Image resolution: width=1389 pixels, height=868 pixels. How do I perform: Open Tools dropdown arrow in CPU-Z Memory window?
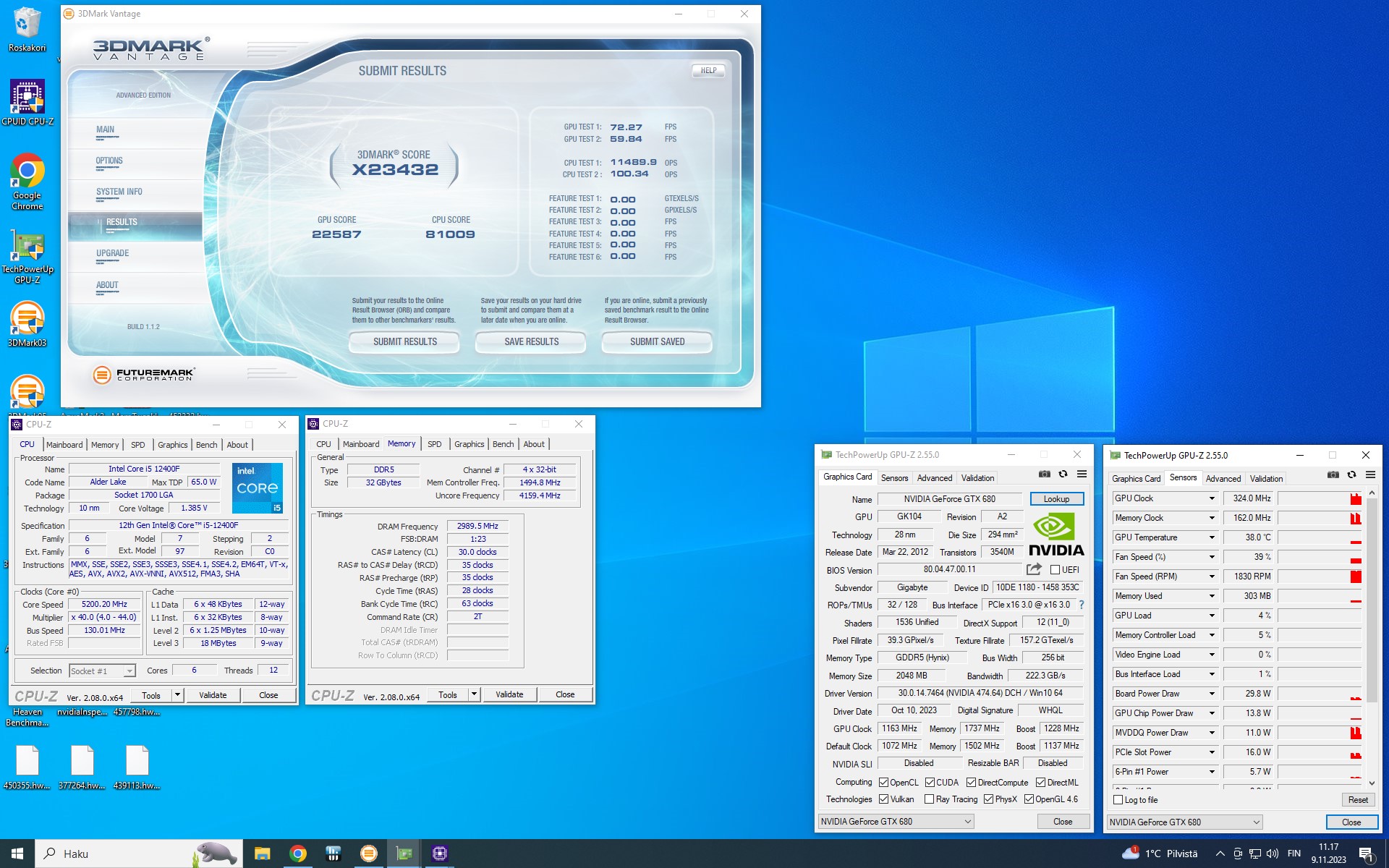coord(475,694)
